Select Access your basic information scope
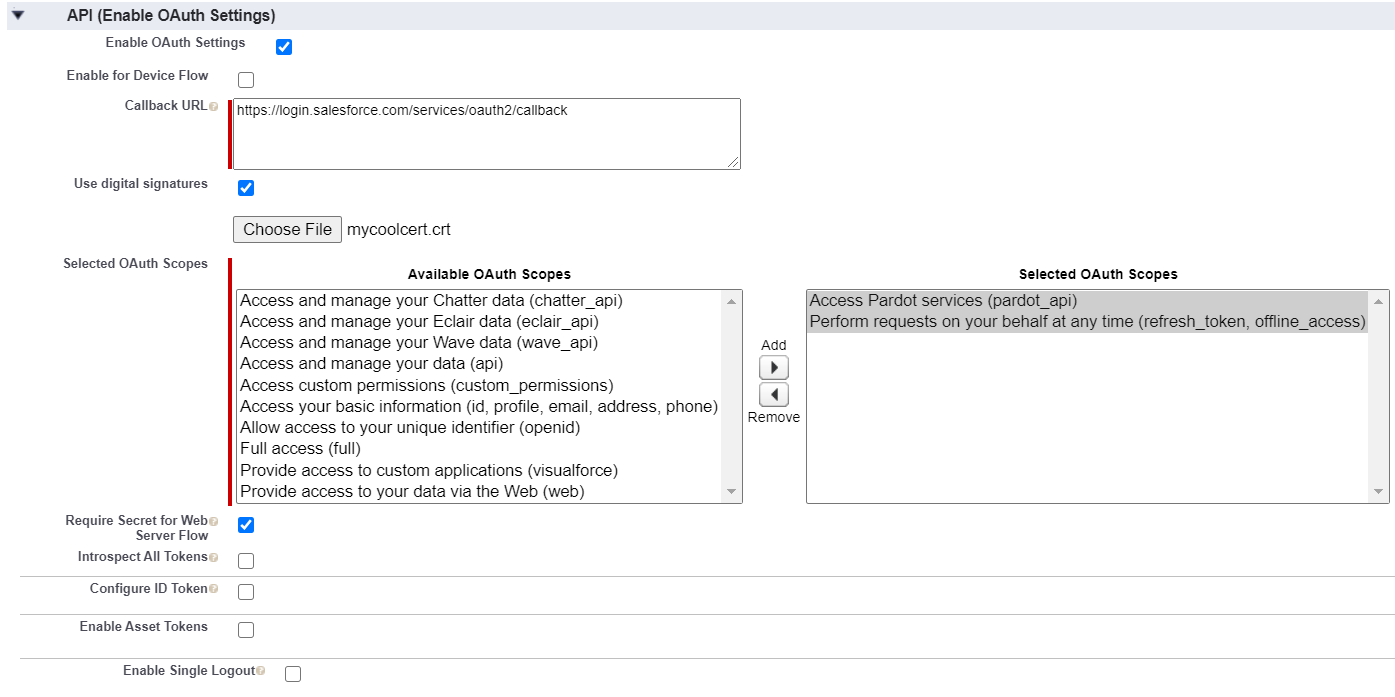1395x697 pixels. tap(479, 406)
